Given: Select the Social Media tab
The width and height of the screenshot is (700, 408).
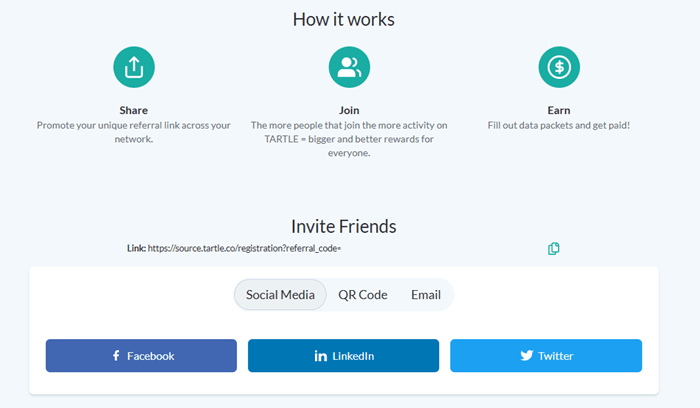Looking at the screenshot, I should [x=280, y=295].
